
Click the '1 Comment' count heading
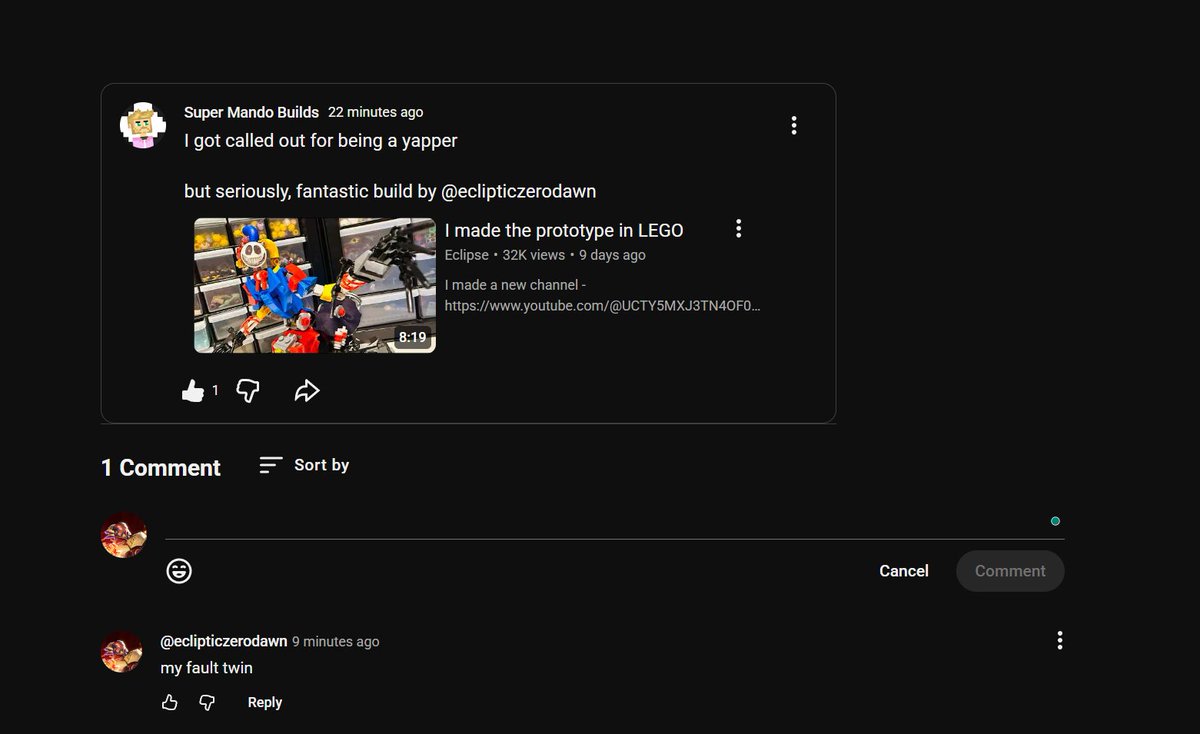pos(161,468)
